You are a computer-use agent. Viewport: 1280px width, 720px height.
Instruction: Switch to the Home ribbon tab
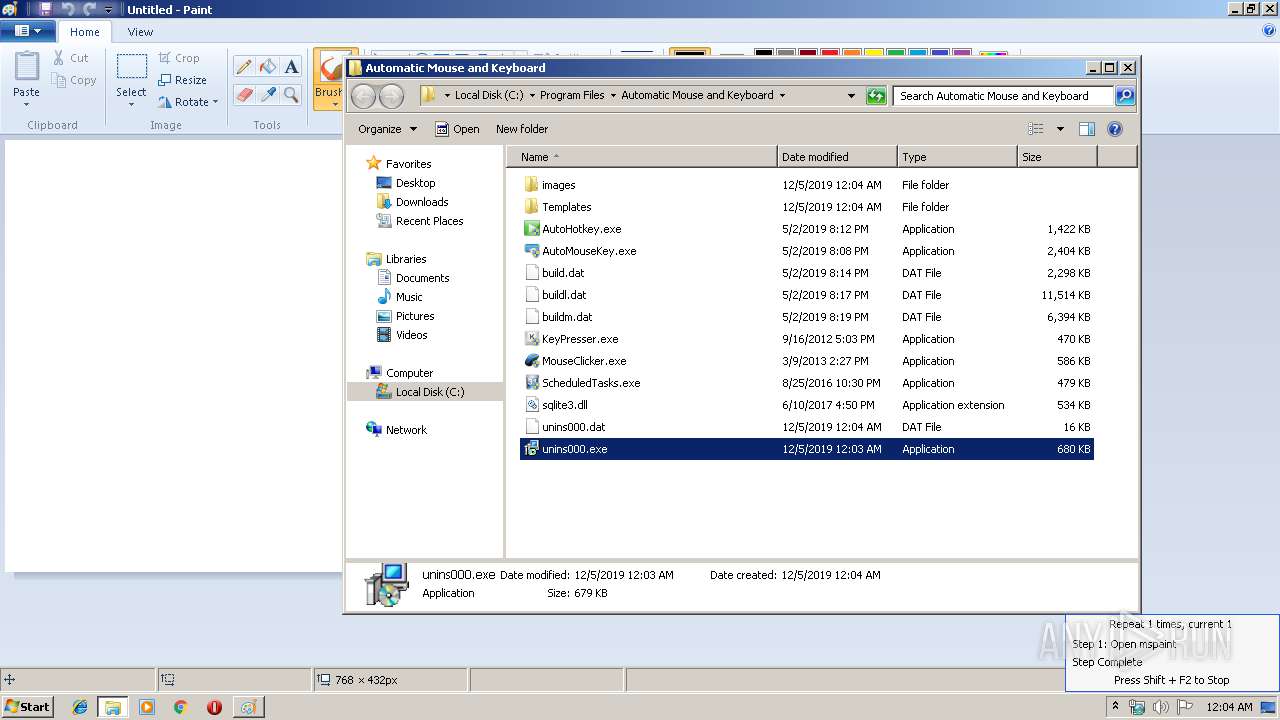(85, 32)
